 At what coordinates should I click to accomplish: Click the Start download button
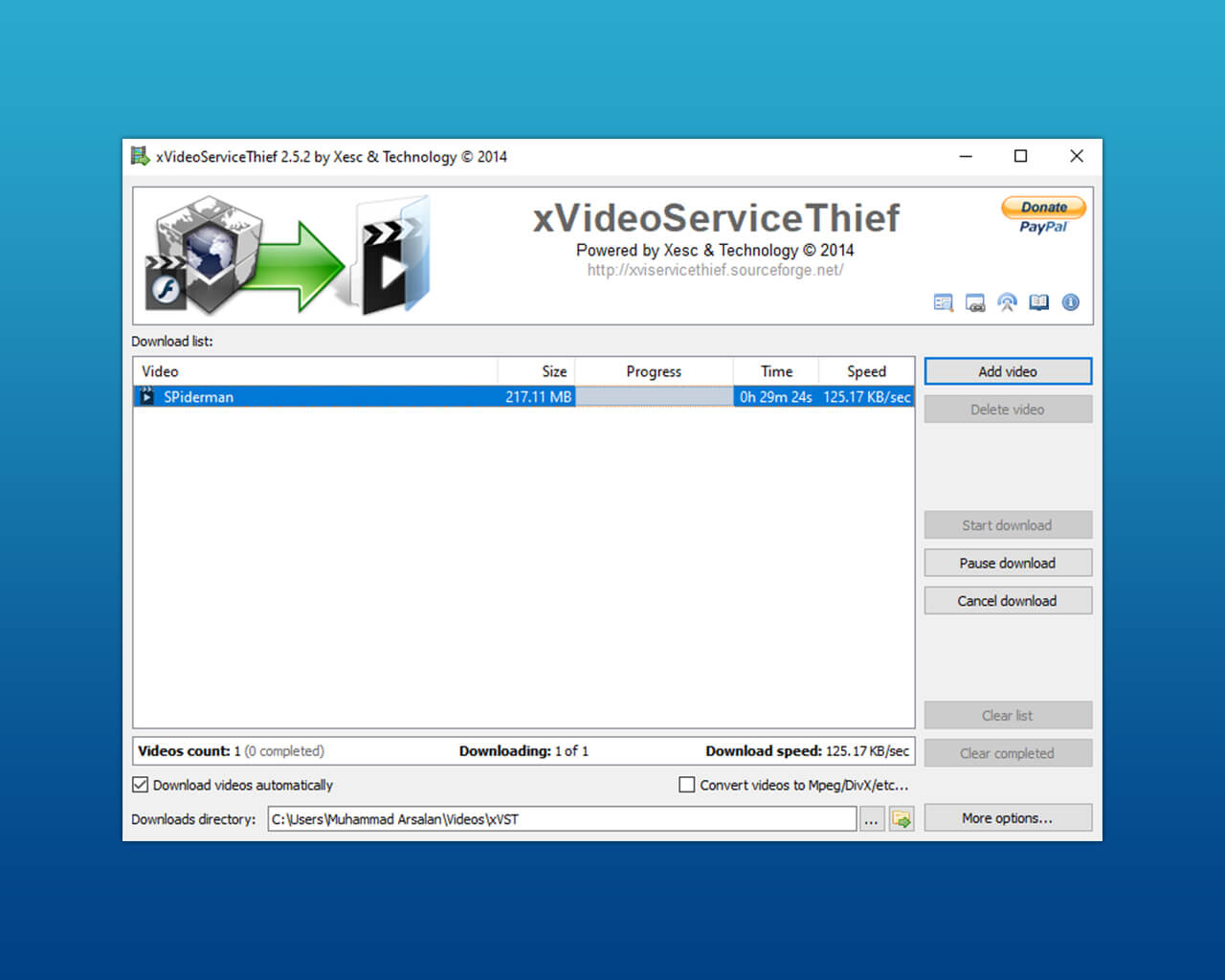(x=1008, y=525)
